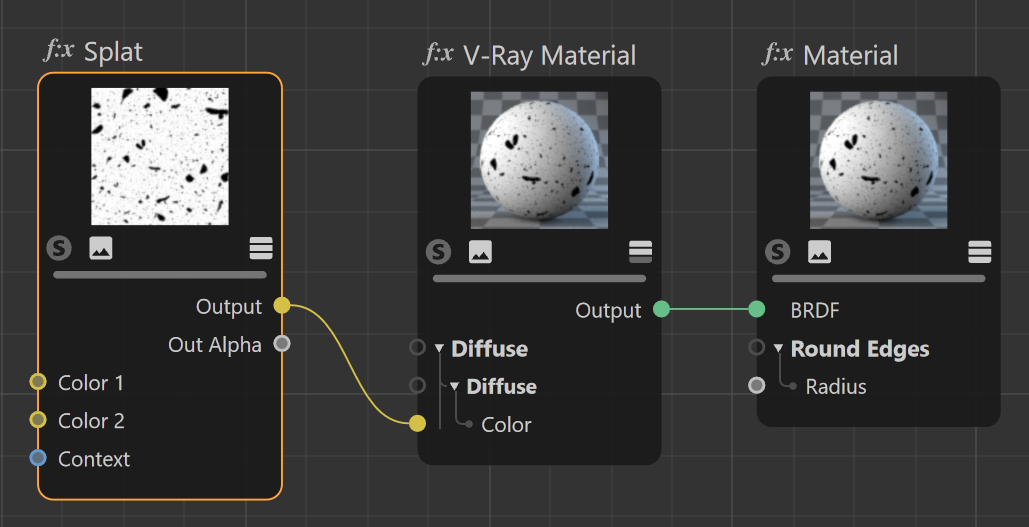The height and width of the screenshot is (527, 1029).
Task: Collapse the top-level Diffuse group
Action: pos(439,348)
